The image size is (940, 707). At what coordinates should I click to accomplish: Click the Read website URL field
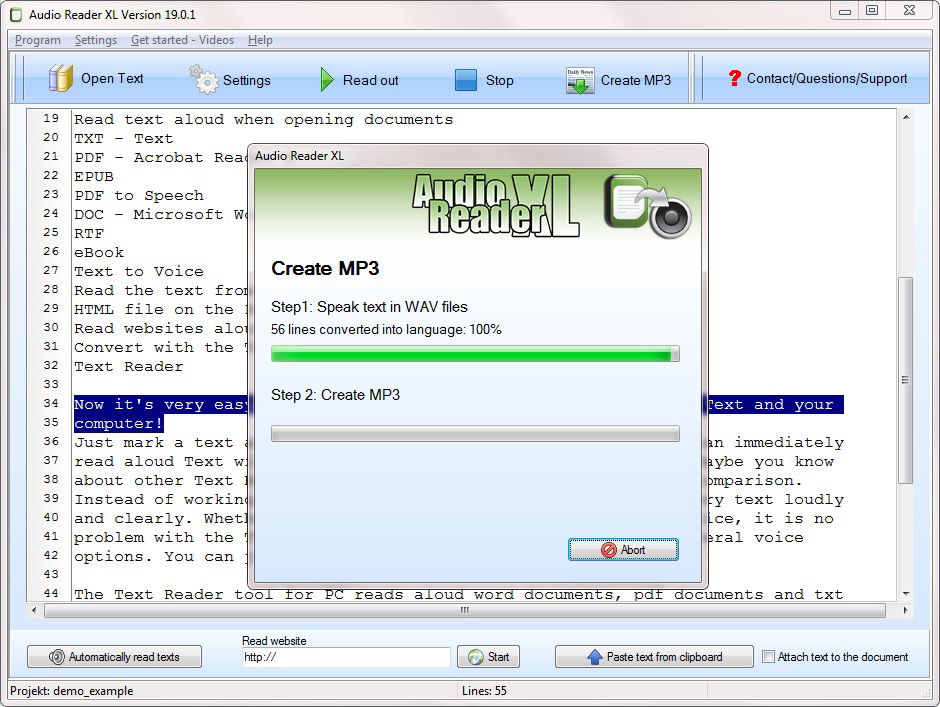point(346,657)
